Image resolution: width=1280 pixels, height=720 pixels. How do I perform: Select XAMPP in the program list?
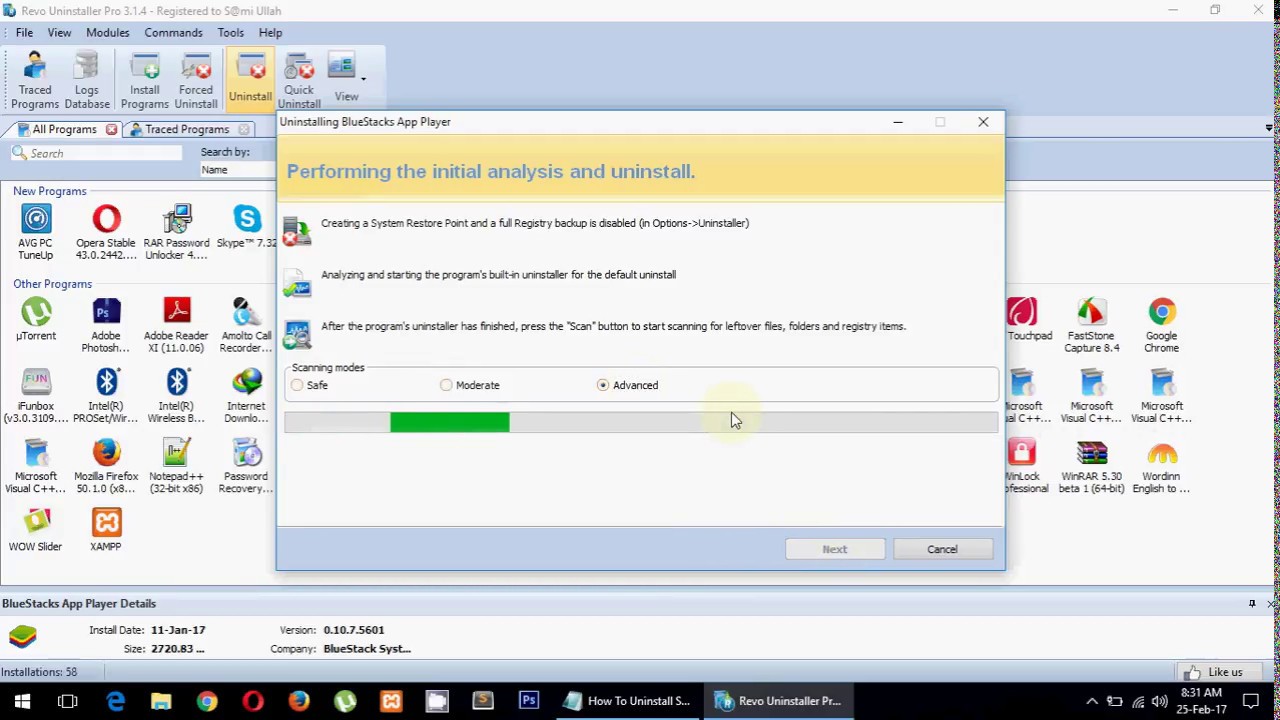pyautogui.click(x=106, y=530)
